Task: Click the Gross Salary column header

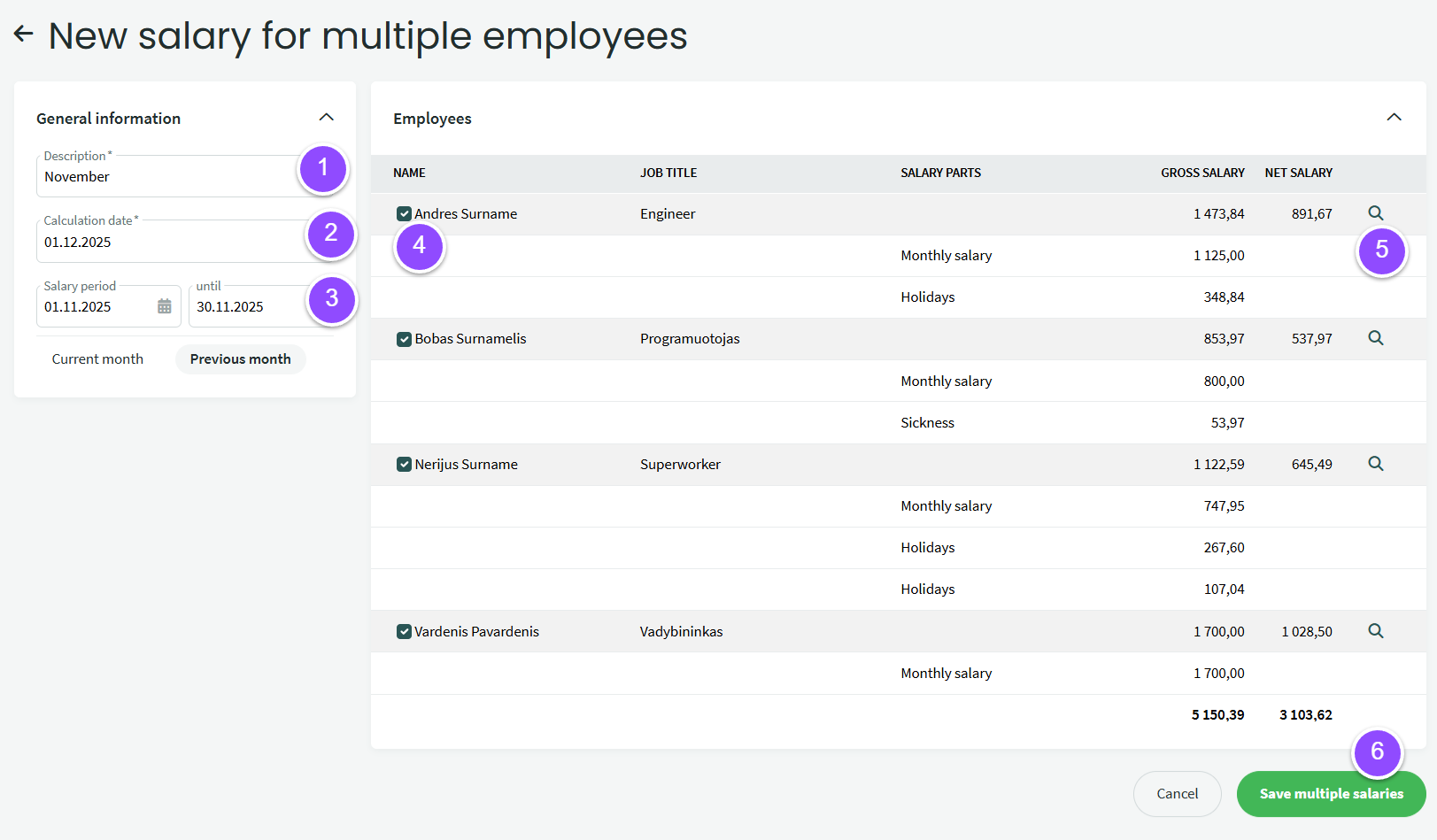Action: 1201,173
